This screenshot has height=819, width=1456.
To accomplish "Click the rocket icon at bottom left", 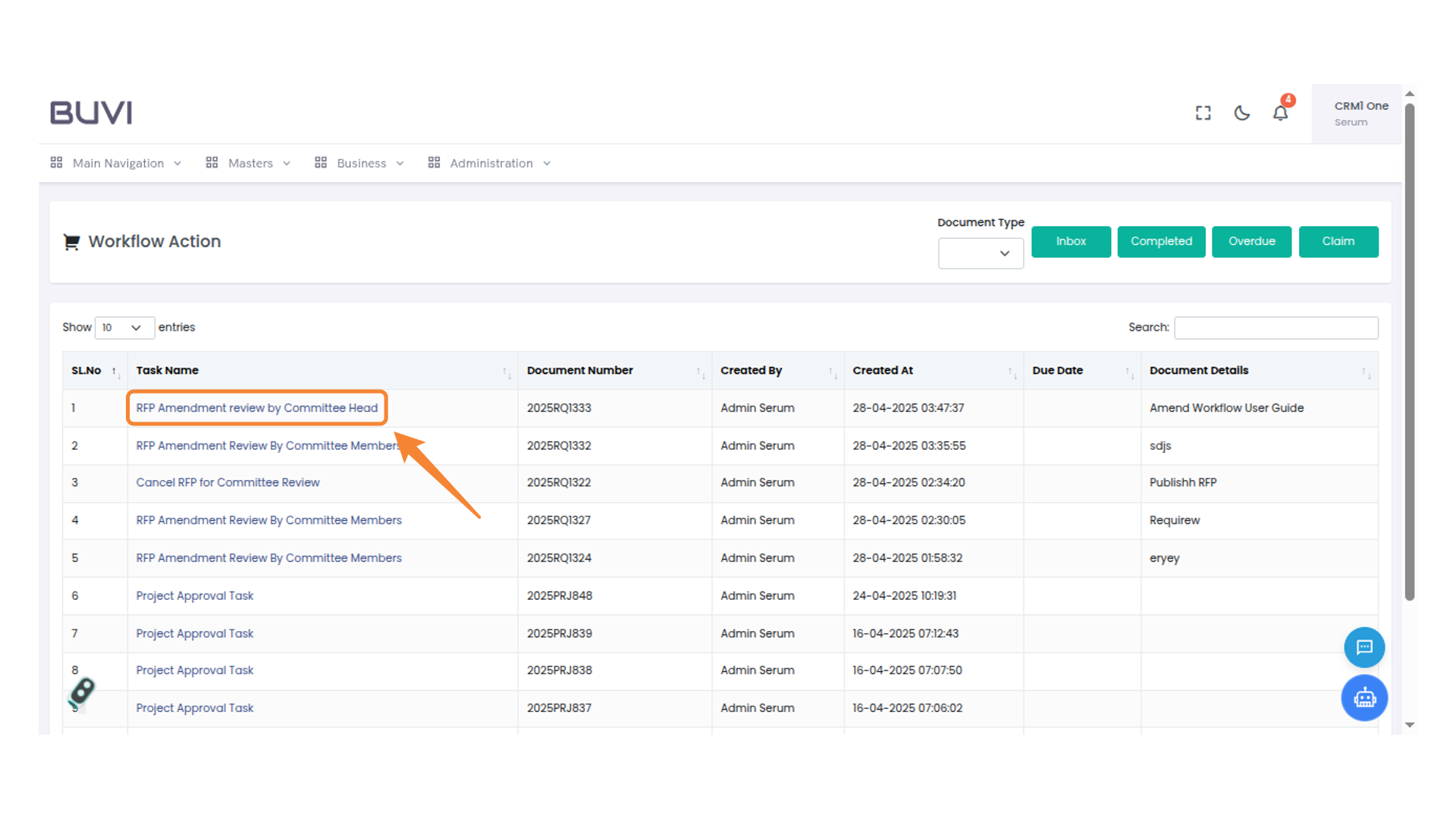I will (82, 692).
